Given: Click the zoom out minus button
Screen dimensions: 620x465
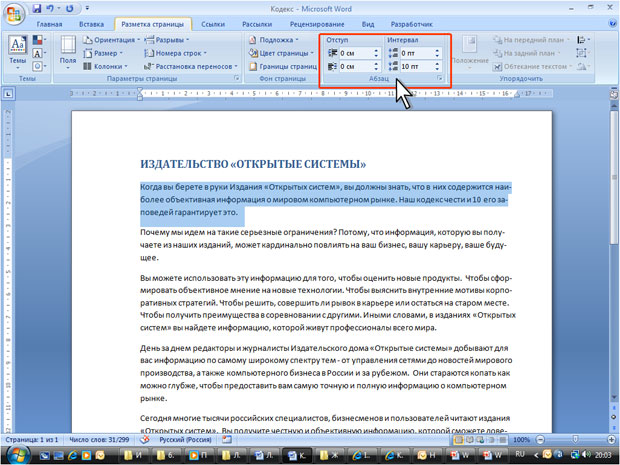Looking at the screenshot, I should pyautogui.click(x=541, y=440).
